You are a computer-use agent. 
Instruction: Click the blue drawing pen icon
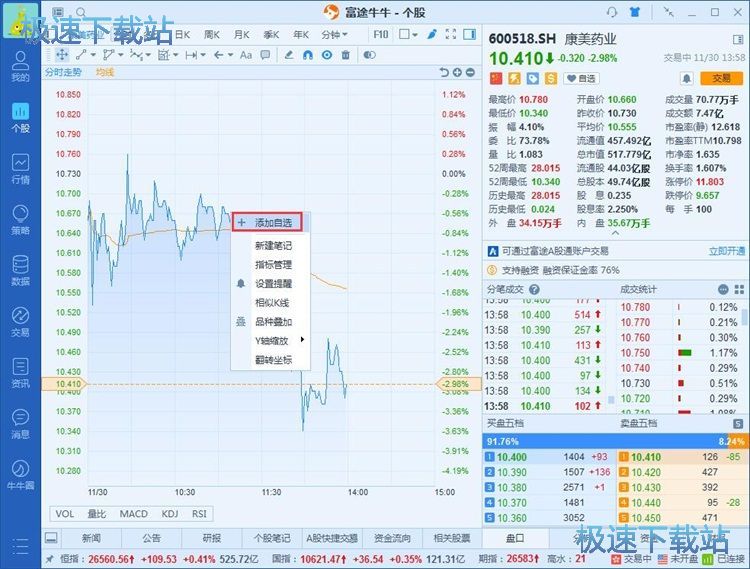click(x=432, y=34)
